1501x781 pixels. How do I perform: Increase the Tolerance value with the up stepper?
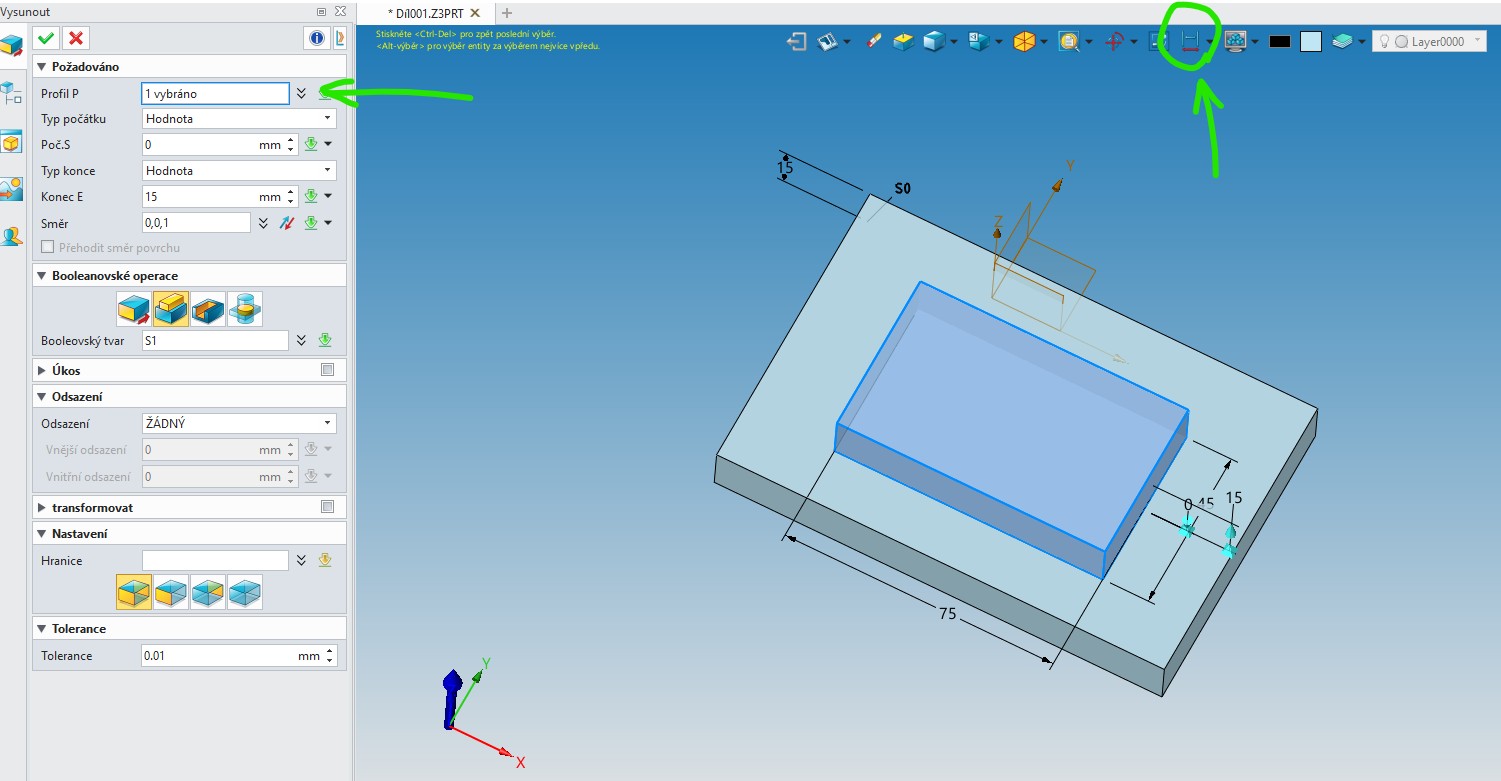[x=330, y=651]
